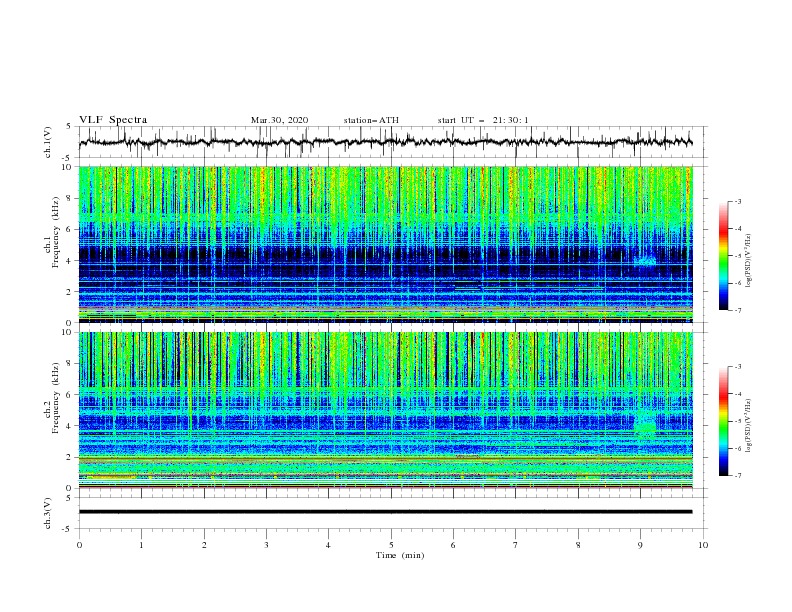Click the "ch.1(V)" waveform axis label
The height and width of the screenshot is (612, 792).
[x=47, y=142]
